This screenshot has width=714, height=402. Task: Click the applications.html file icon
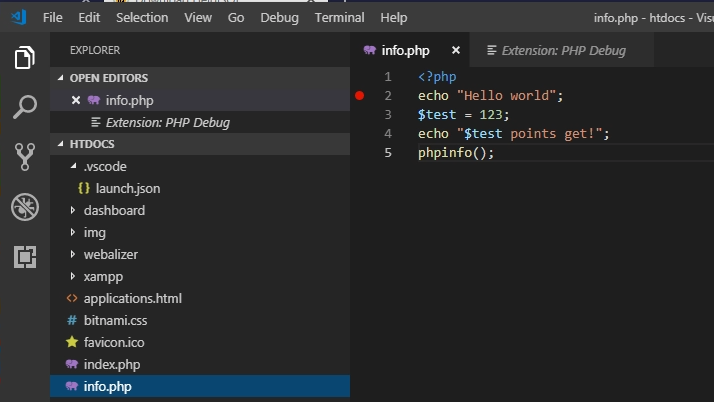click(72, 298)
